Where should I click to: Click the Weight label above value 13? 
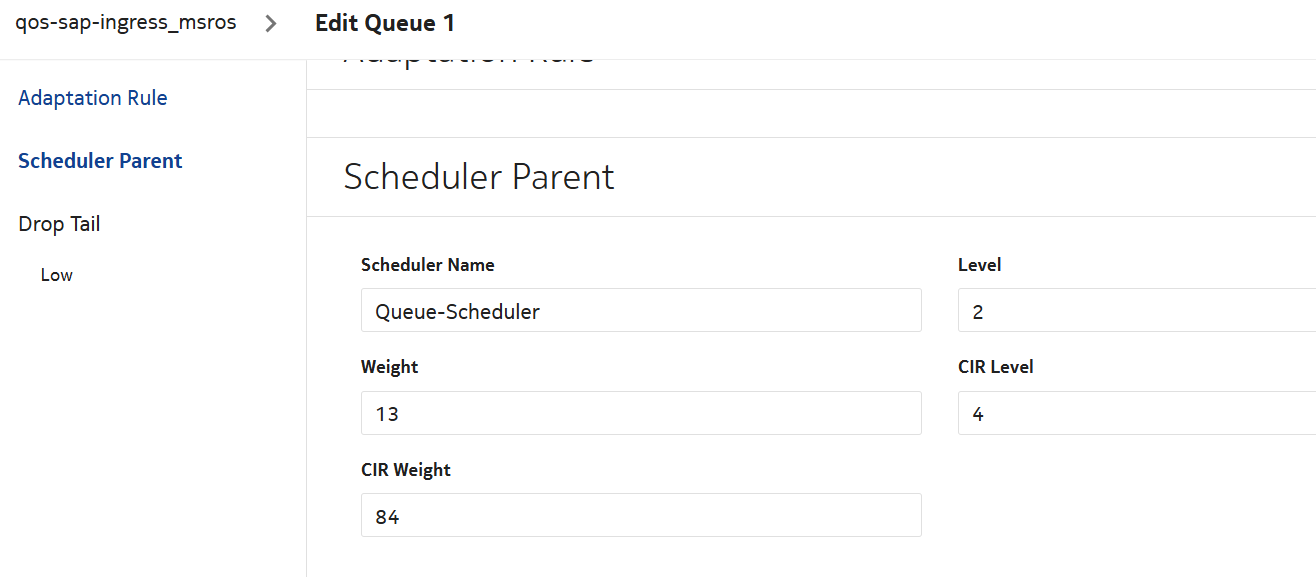coord(389,367)
